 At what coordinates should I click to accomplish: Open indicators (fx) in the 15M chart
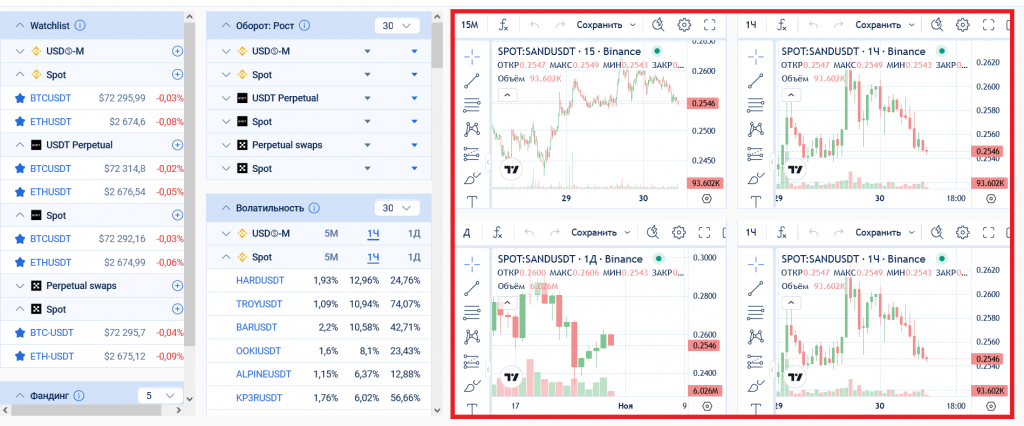pyautogui.click(x=502, y=24)
